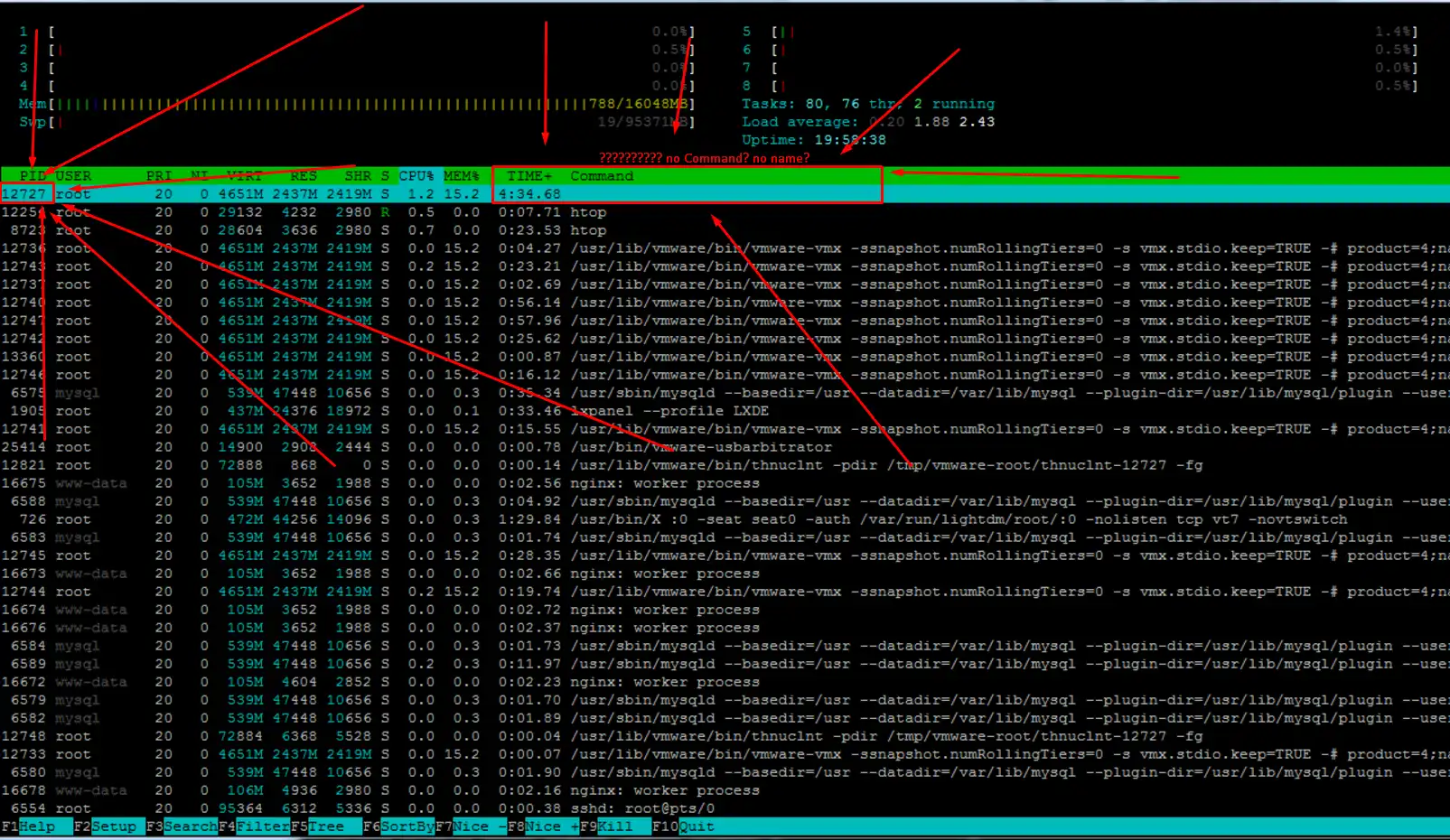Image resolution: width=1450 pixels, height=840 pixels.
Task: Select vmware-vmx process PID 12744
Action: point(725,592)
